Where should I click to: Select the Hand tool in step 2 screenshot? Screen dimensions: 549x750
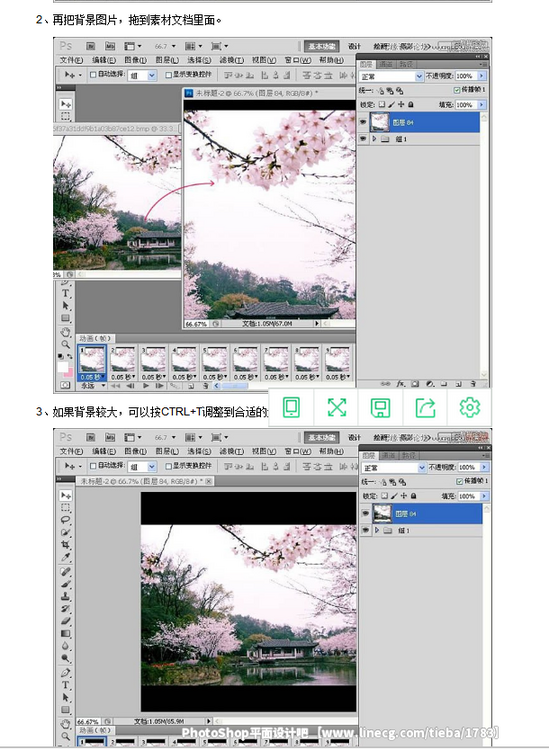point(66,331)
